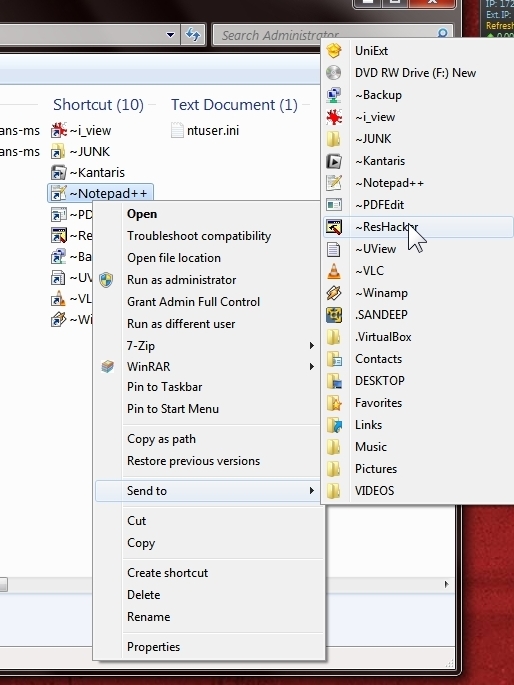Click the .VirtualBox folder icon
Screen dimensions: 514x685
click(x=334, y=337)
